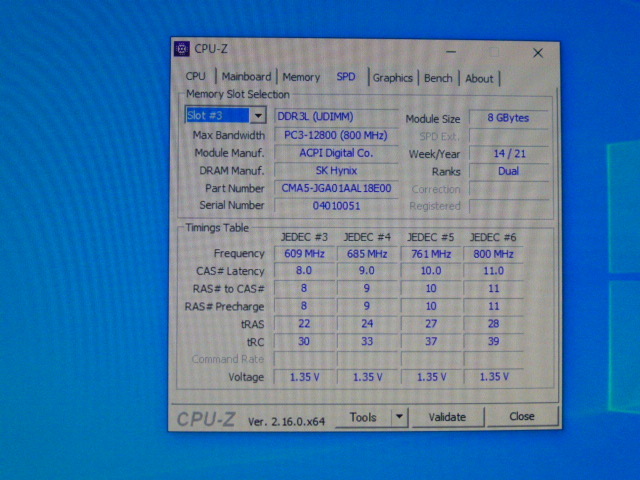Click the Week/Year value 14 / 21
This screenshot has width=640, height=480.
point(509,154)
